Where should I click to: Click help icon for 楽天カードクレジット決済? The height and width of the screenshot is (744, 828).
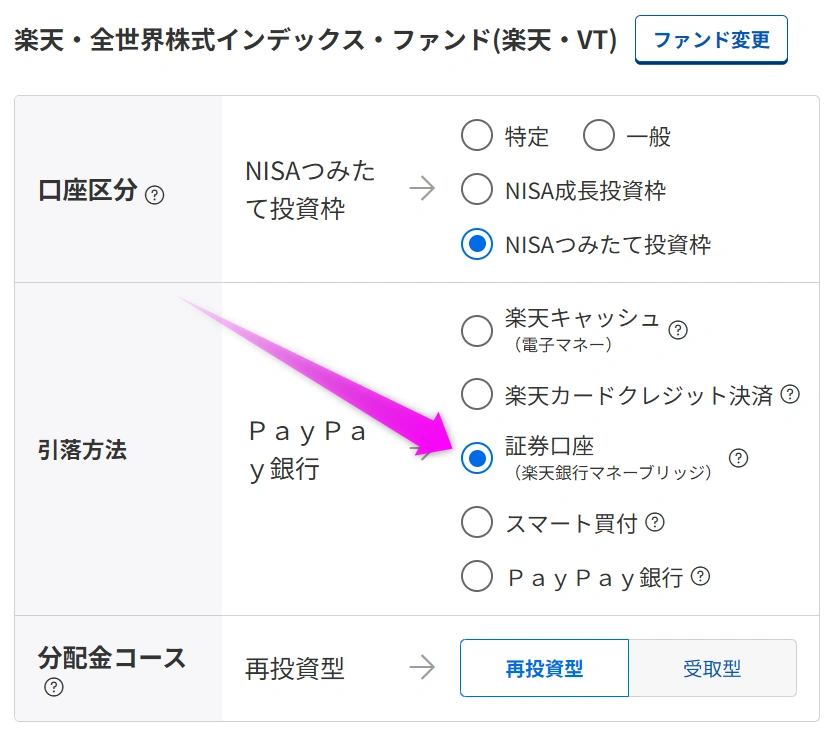click(790, 394)
